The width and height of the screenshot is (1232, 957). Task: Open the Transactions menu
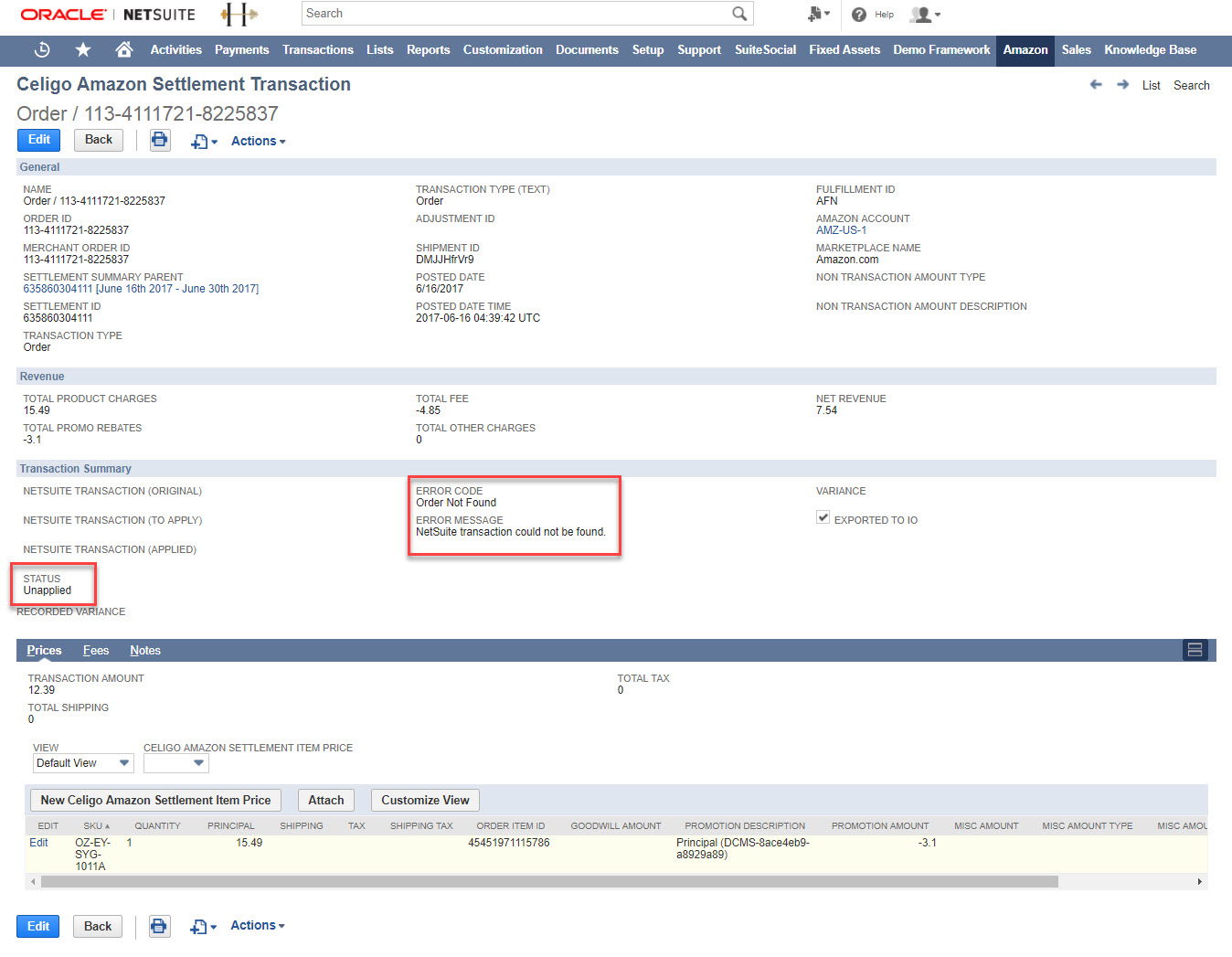318,49
